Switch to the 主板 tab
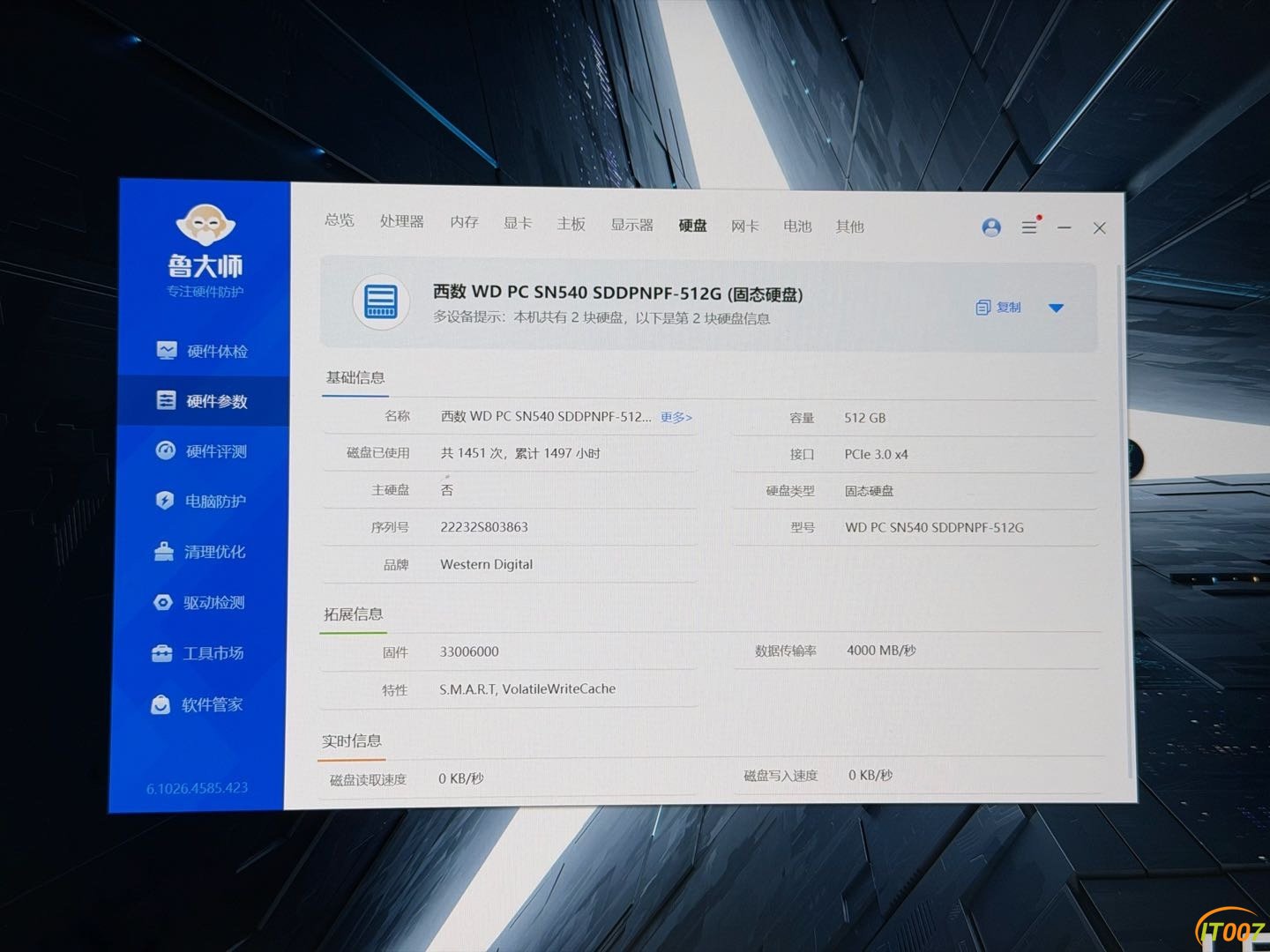This screenshot has width=1270, height=952. click(571, 224)
